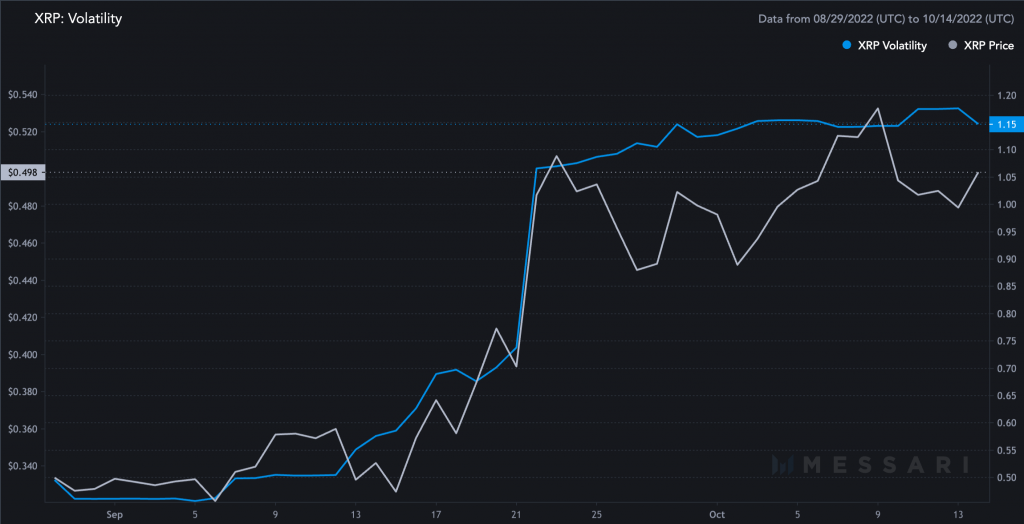Click the blue XRP Volatility legend dot
Screen dimensions: 1024x524
(x=847, y=46)
